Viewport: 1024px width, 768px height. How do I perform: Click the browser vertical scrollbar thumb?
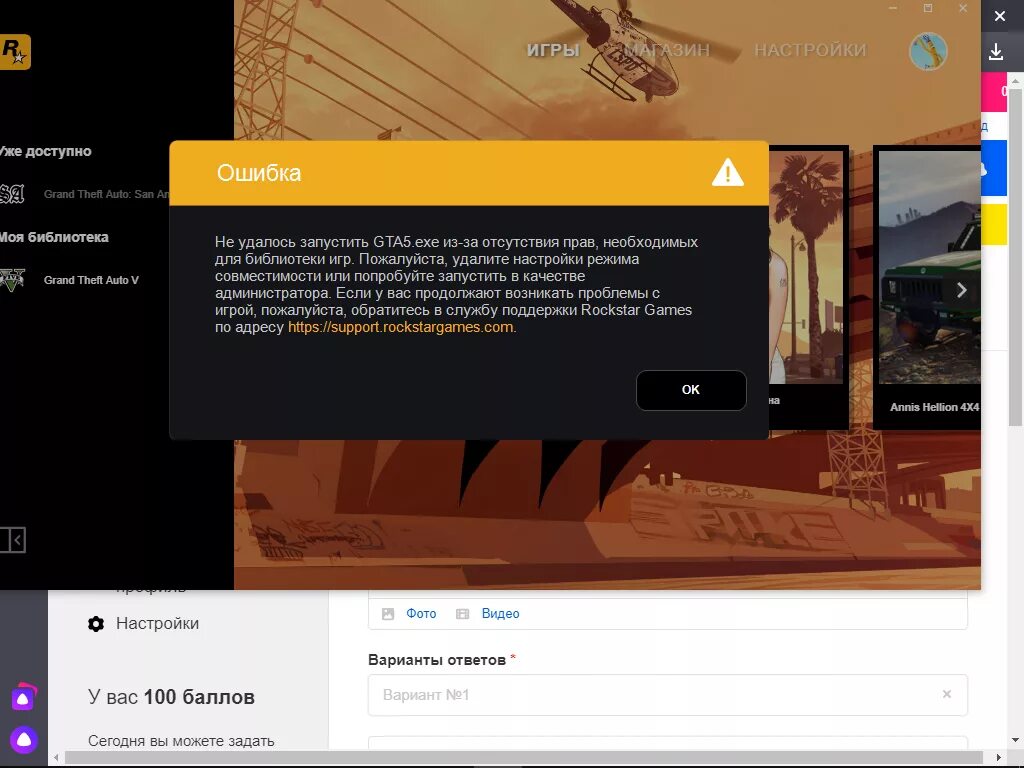tap(1016, 255)
